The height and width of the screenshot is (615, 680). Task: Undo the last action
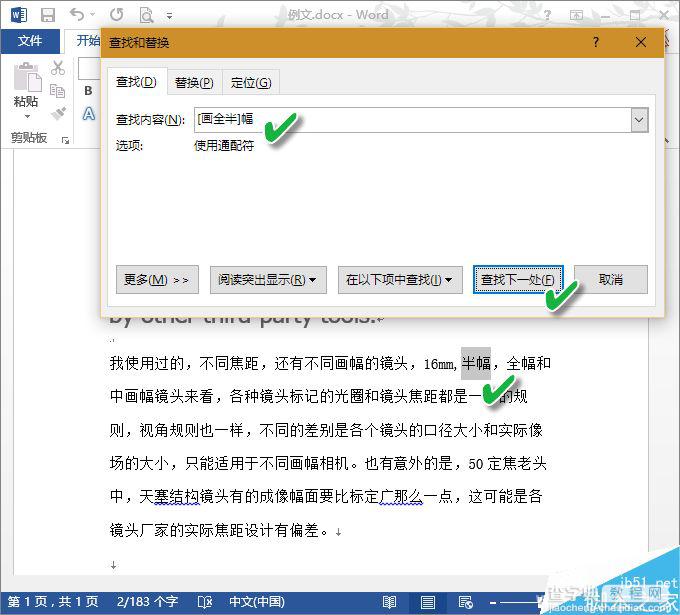pyautogui.click(x=77, y=15)
